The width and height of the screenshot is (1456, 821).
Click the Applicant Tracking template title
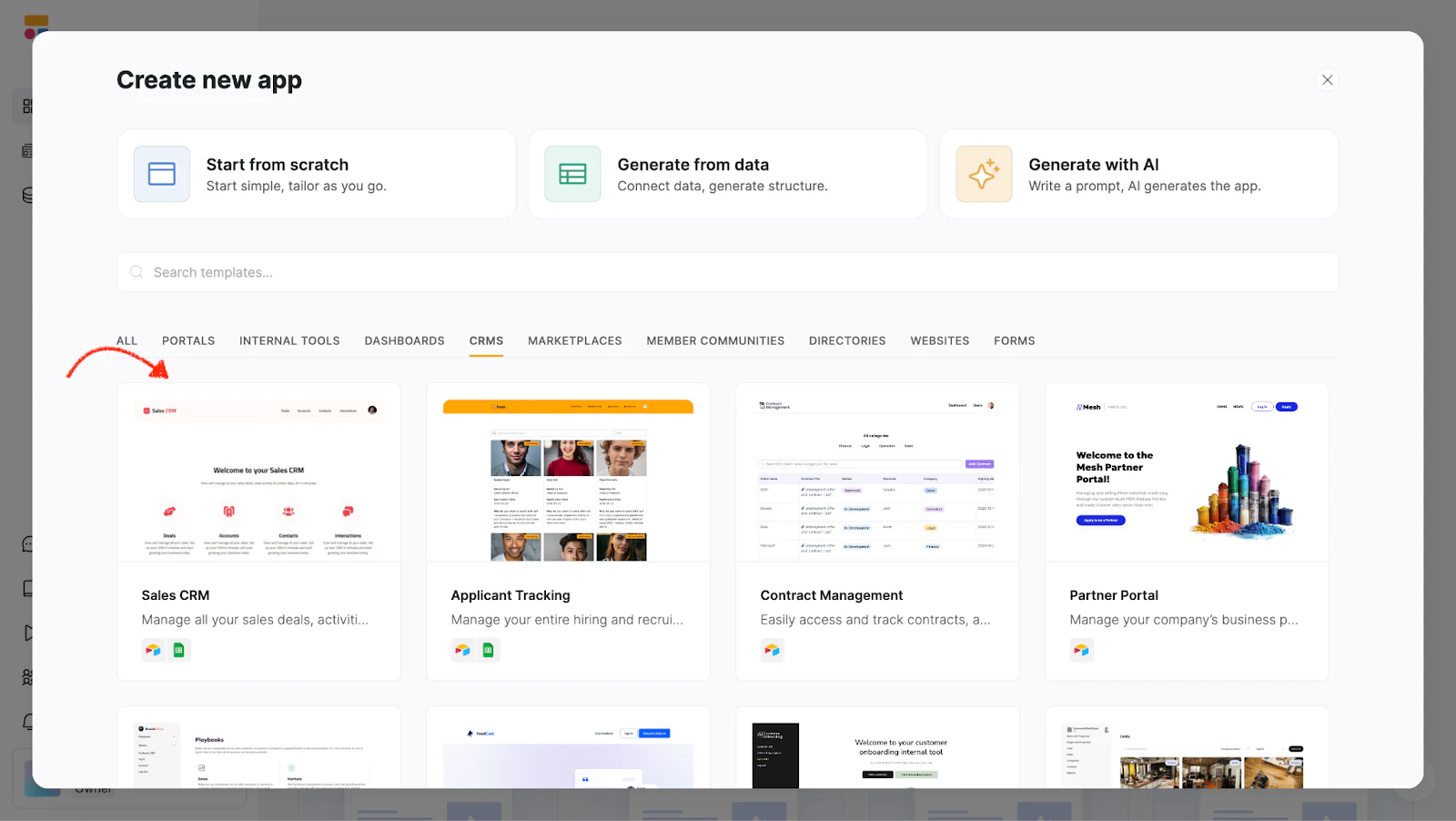(x=511, y=595)
